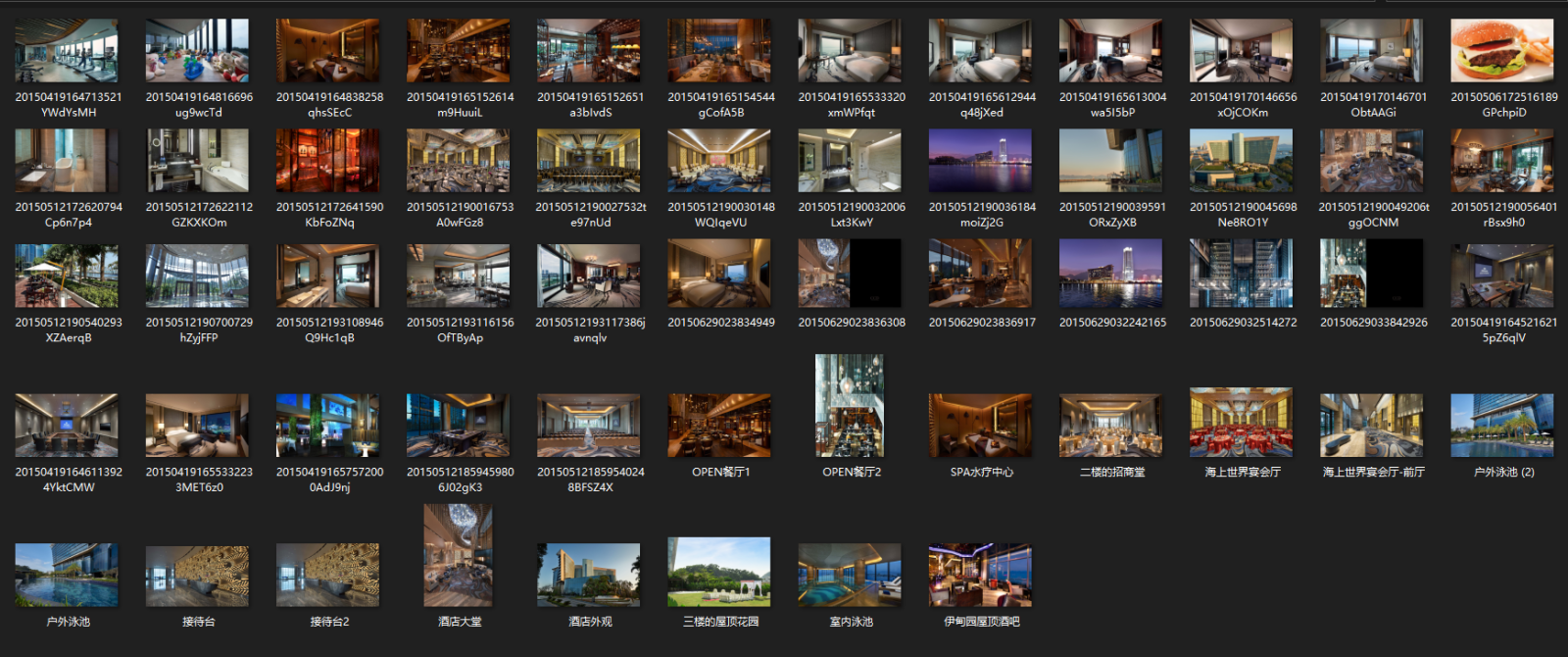The image size is (1568, 657).
Task: Select the meeting room thumbnail ending 5pZ6qlV
Action: pos(1502,276)
